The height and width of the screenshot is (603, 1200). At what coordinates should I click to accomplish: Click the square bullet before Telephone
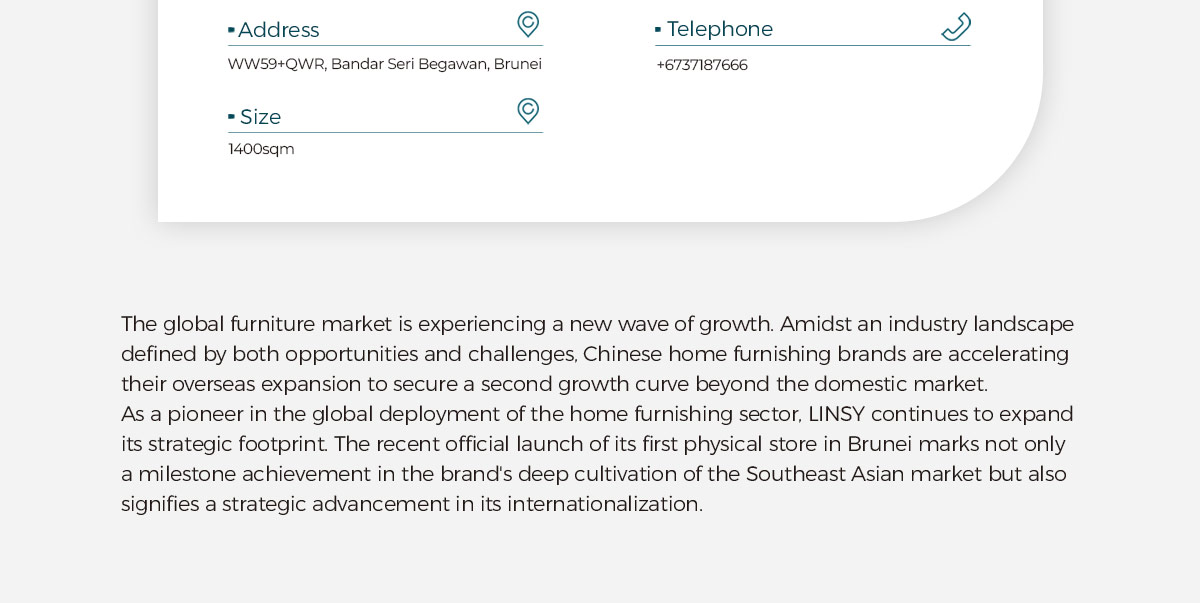(658, 31)
